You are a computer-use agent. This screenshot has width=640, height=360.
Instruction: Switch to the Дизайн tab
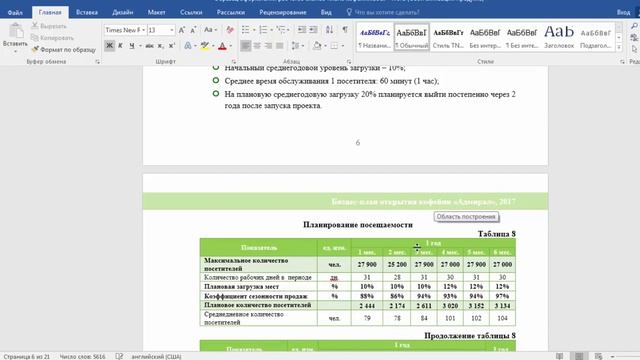click(123, 12)
